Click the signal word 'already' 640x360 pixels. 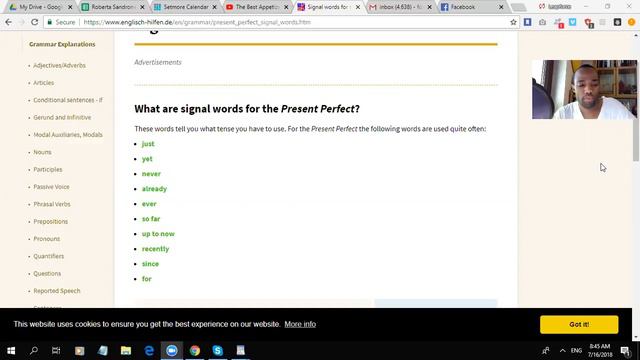point(154,189)
